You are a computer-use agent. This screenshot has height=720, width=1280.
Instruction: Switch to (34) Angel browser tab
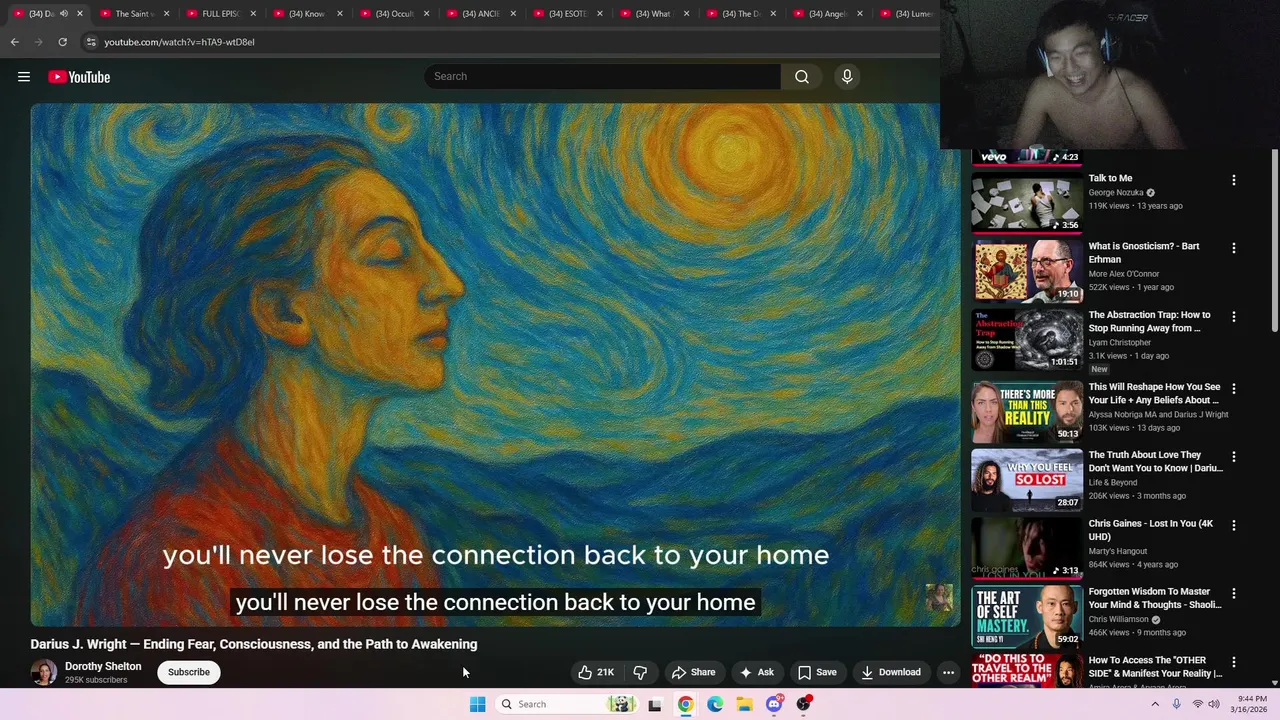point(827,14)
